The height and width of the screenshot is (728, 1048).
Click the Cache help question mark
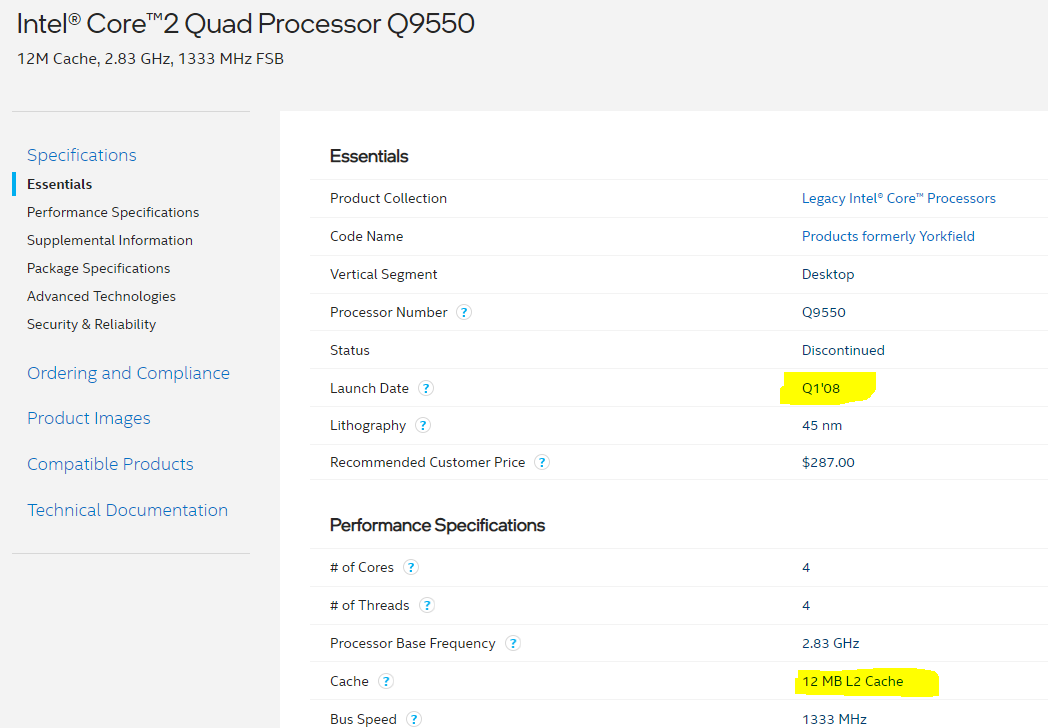[x=386, y=681]
